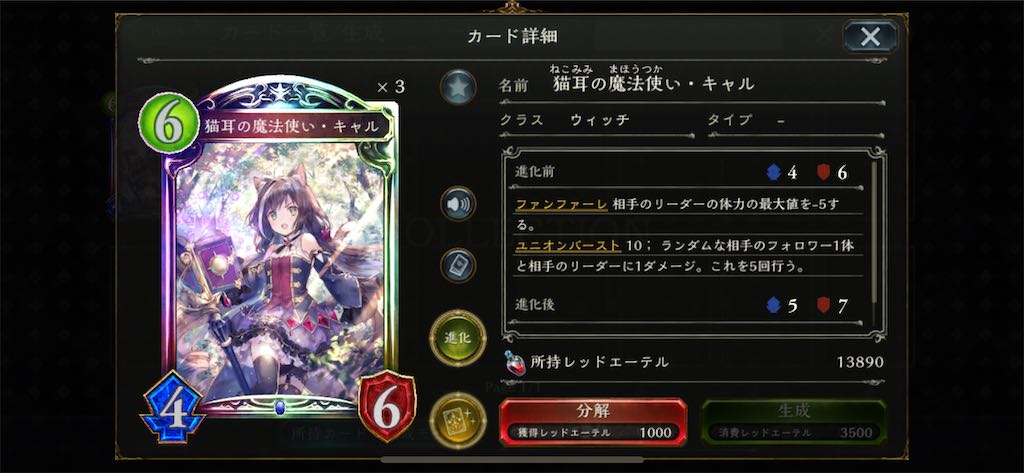
Task: Click the bottom home indicator bar
Action: pos(512,460)
